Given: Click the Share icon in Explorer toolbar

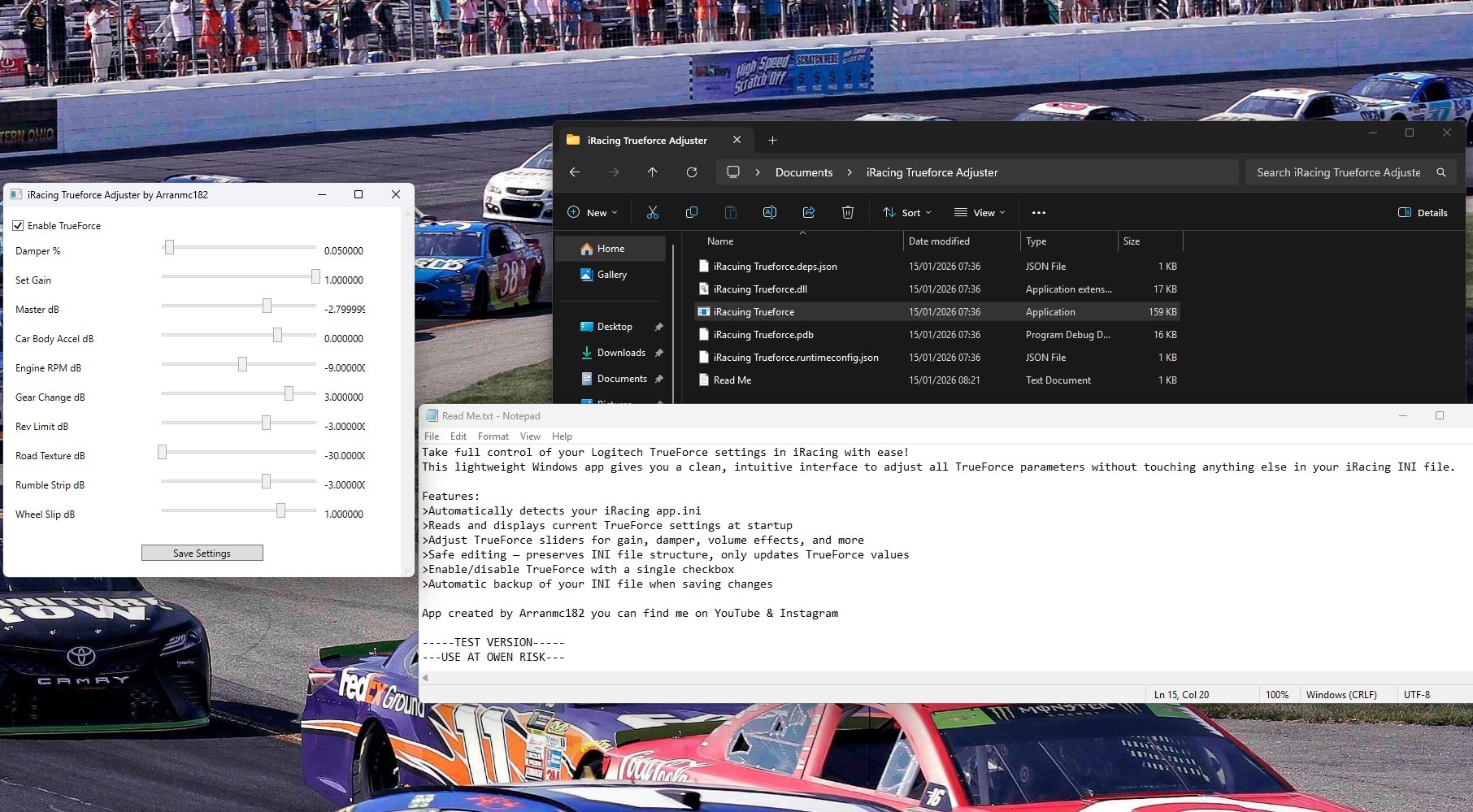Looking at the screenshot, I should tap(808, 212).
